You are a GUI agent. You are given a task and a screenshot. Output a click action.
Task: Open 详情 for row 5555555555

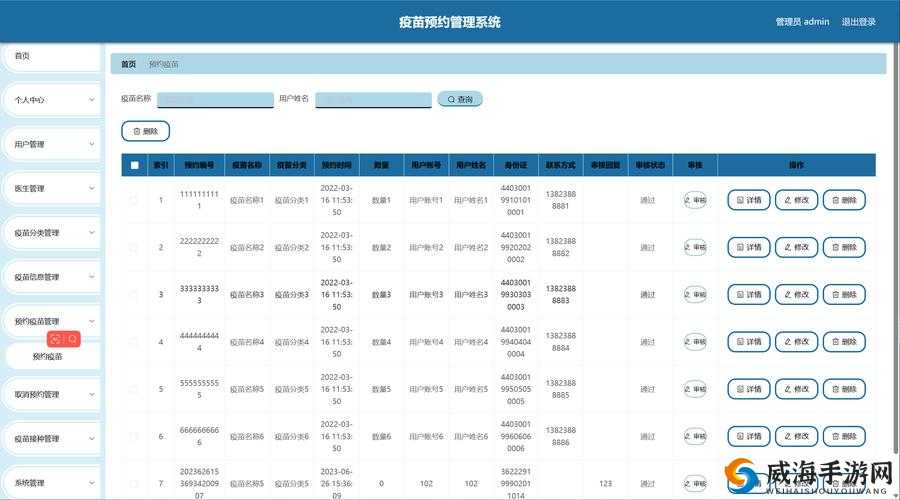coord(748,389)
